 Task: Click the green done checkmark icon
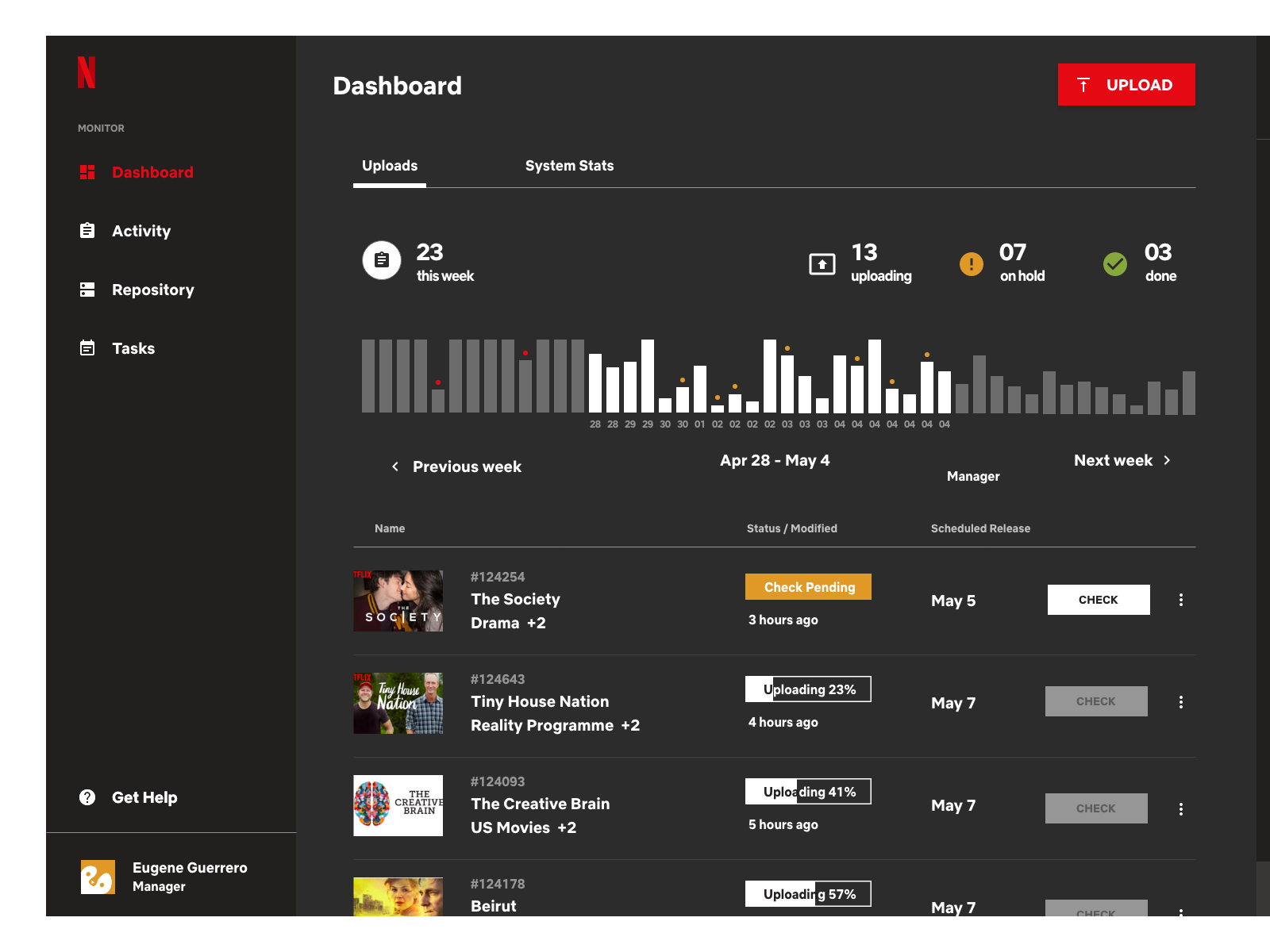[x=1114, y=263]
